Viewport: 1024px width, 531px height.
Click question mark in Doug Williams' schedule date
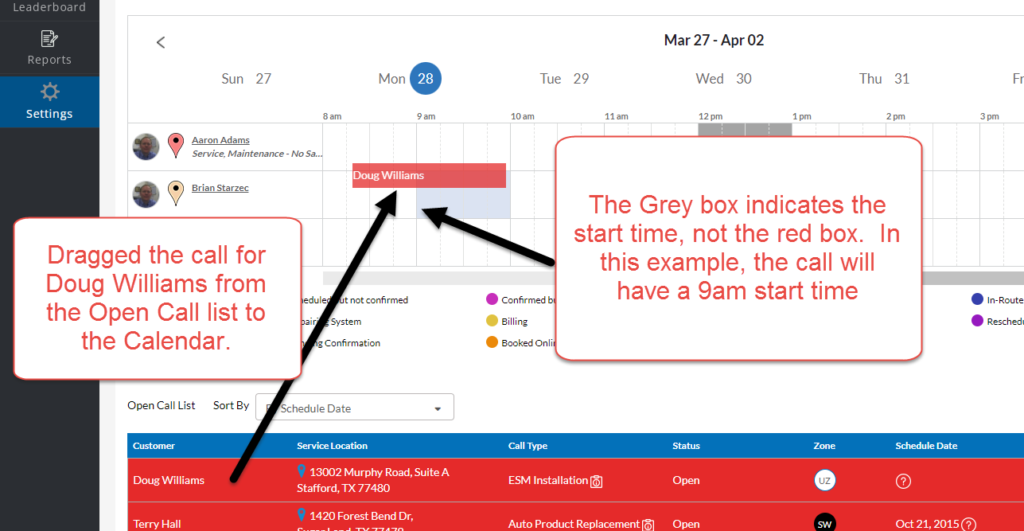pos(903,481)
